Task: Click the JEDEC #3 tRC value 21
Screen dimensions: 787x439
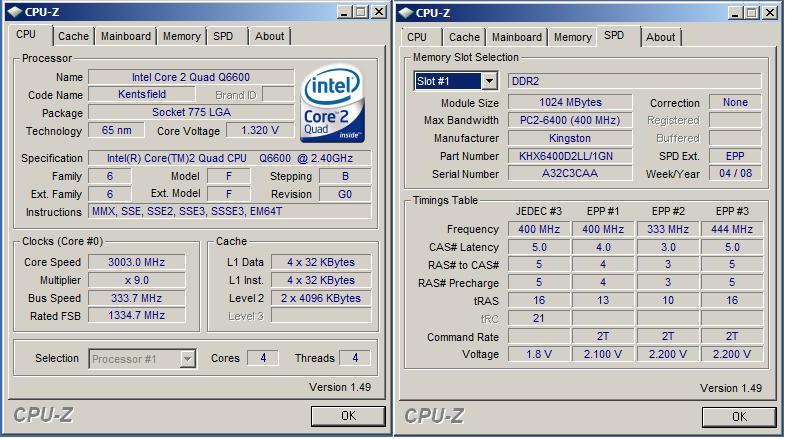Action: tap(539, 318)
